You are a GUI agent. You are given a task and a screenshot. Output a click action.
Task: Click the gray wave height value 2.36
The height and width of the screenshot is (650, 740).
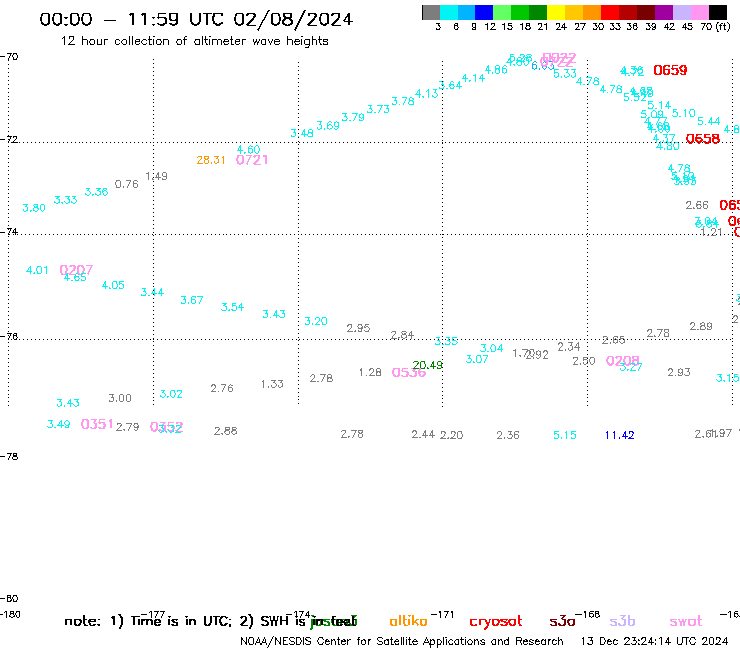pos(508,435)
